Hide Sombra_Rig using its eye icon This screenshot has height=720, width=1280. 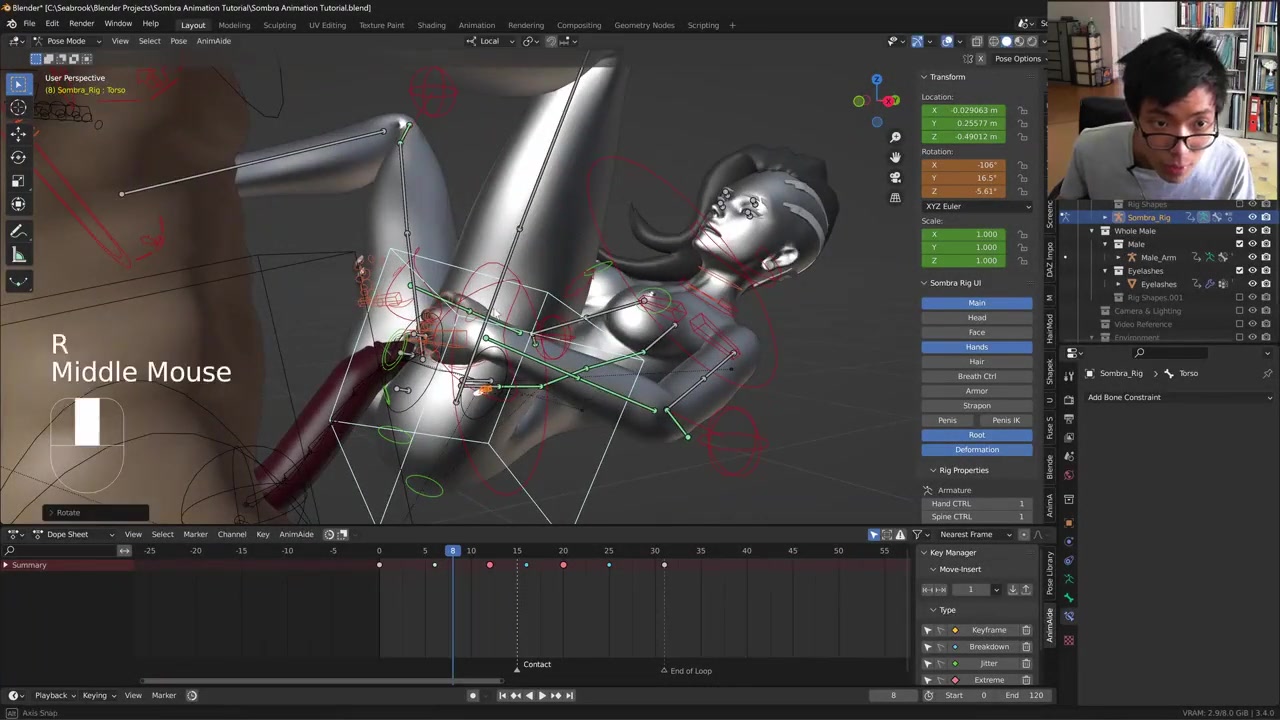[x=1252, y=217]
